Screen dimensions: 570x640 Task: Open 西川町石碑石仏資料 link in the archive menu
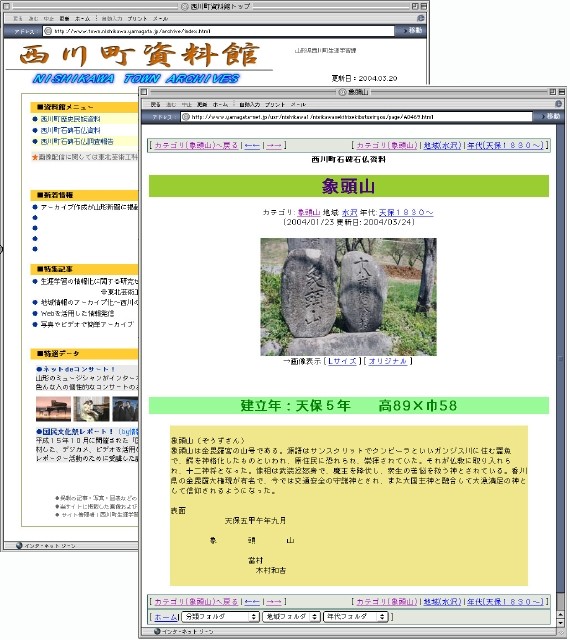tap(70, 130)
